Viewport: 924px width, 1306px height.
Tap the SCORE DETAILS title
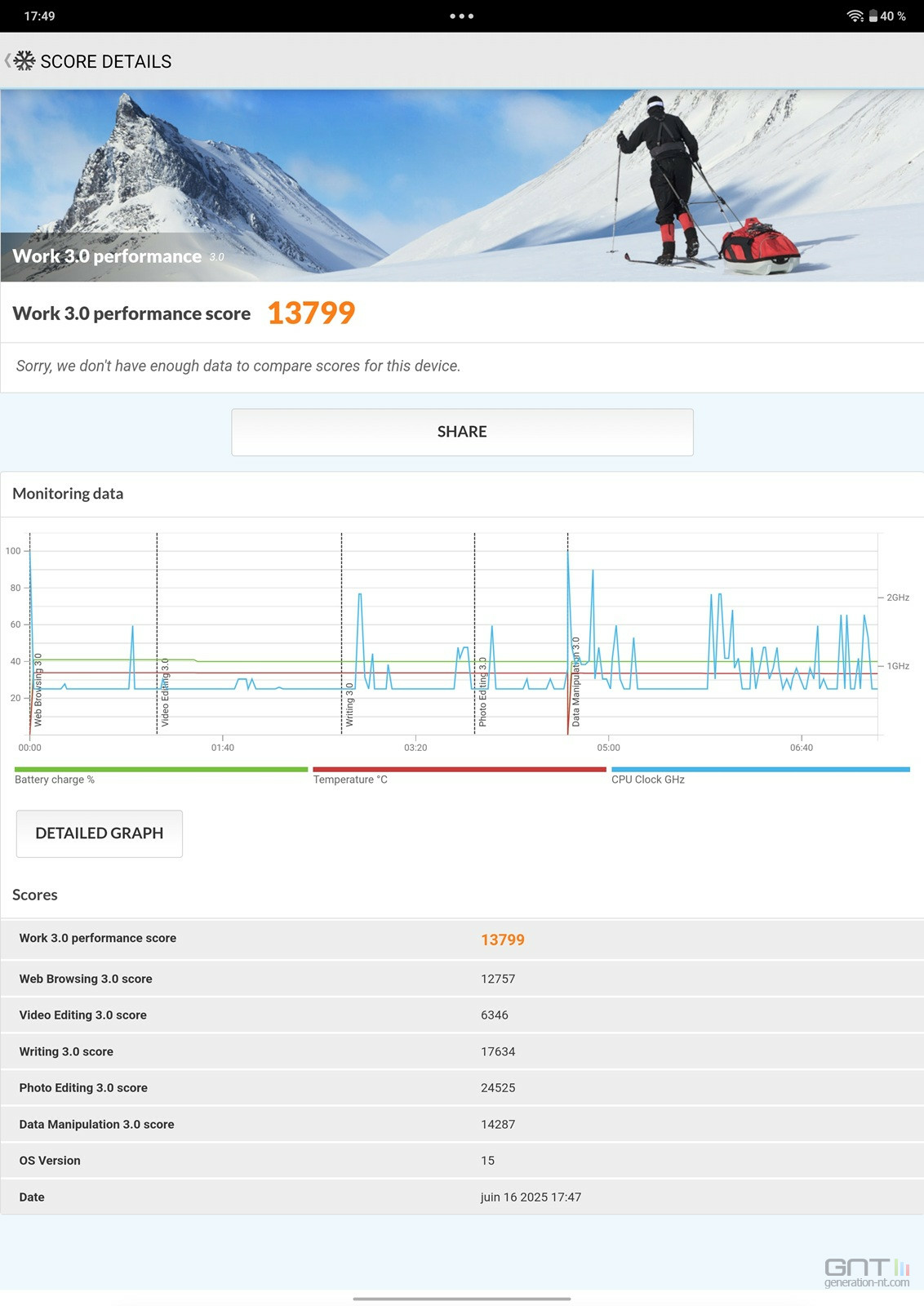(106, 61)
